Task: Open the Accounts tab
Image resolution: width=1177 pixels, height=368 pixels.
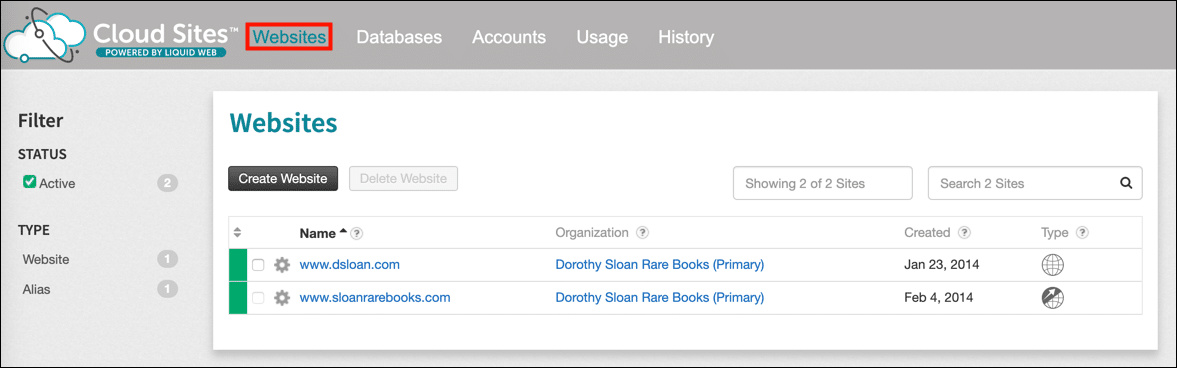Action: 509,37
